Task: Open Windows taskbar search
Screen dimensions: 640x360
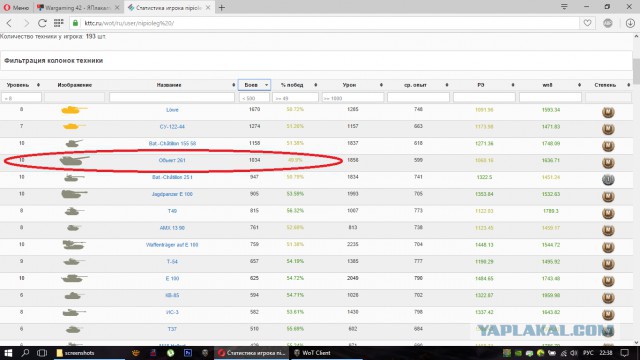Action: [25, 353]
